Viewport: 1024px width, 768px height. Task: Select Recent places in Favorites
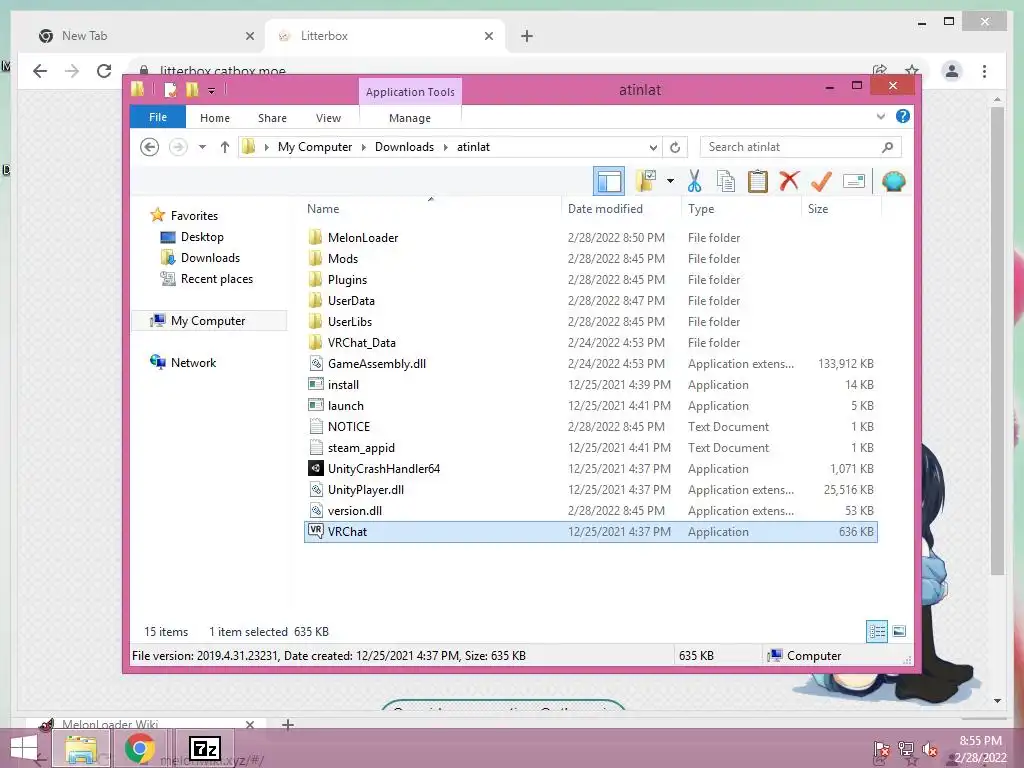[x=217, y=279]
